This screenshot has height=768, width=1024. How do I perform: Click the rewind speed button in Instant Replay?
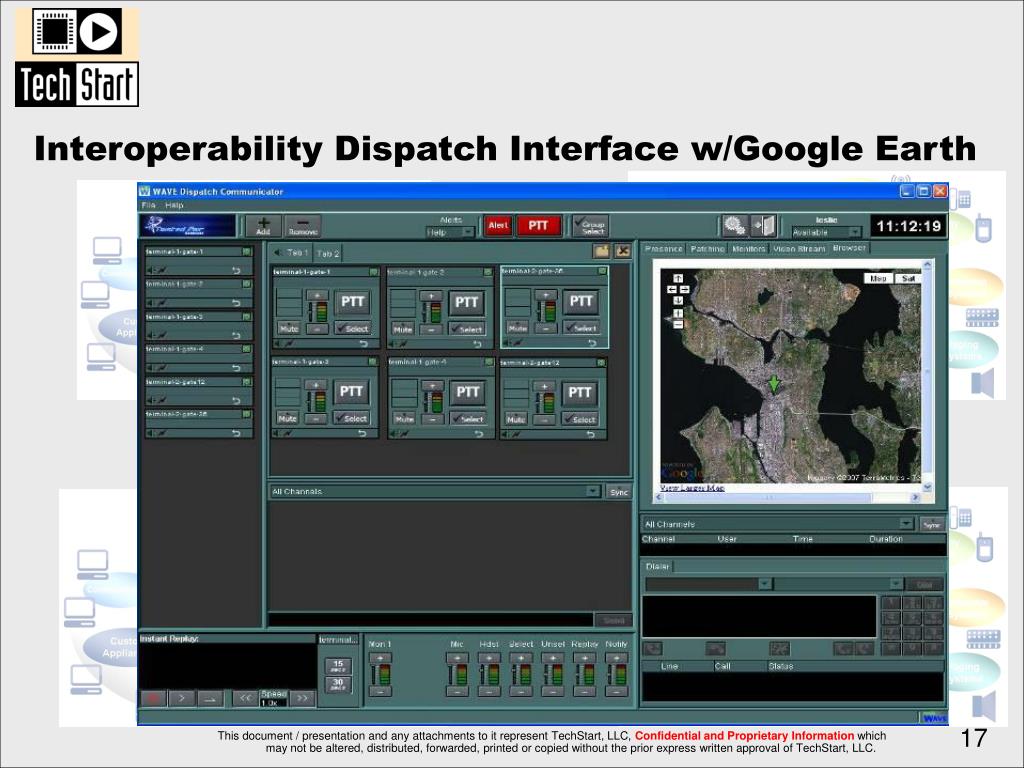tap(245, 698)
